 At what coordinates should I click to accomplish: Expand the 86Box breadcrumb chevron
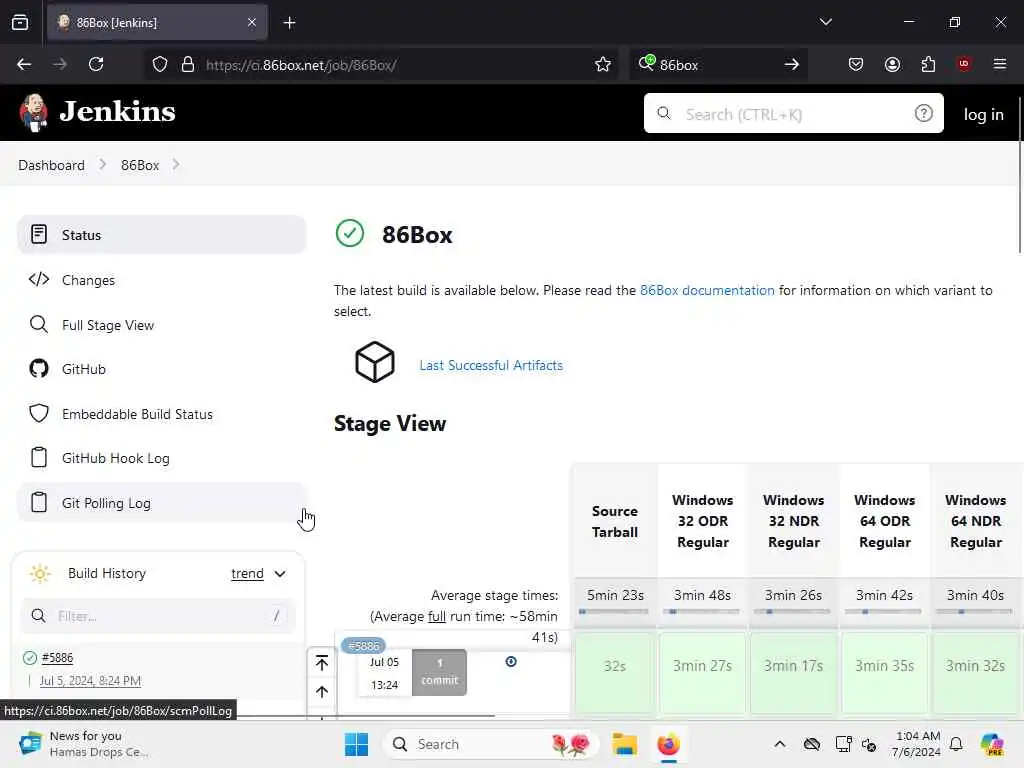[x=176, y=165]
